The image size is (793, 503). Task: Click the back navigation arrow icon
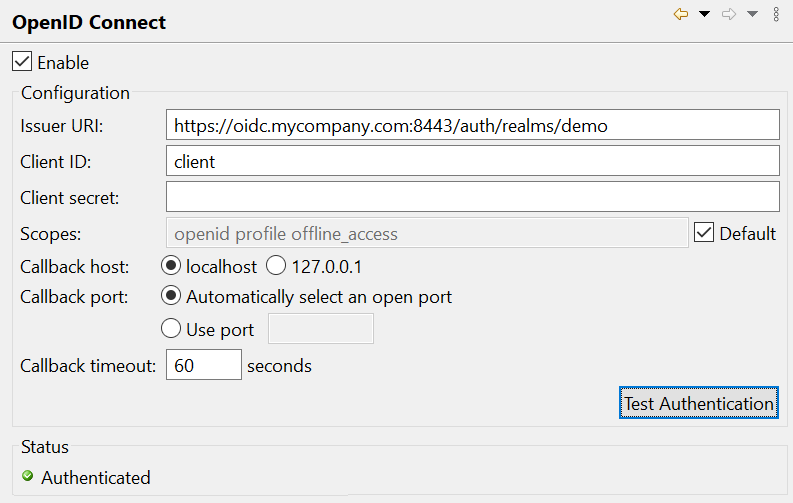coord(681,14)
